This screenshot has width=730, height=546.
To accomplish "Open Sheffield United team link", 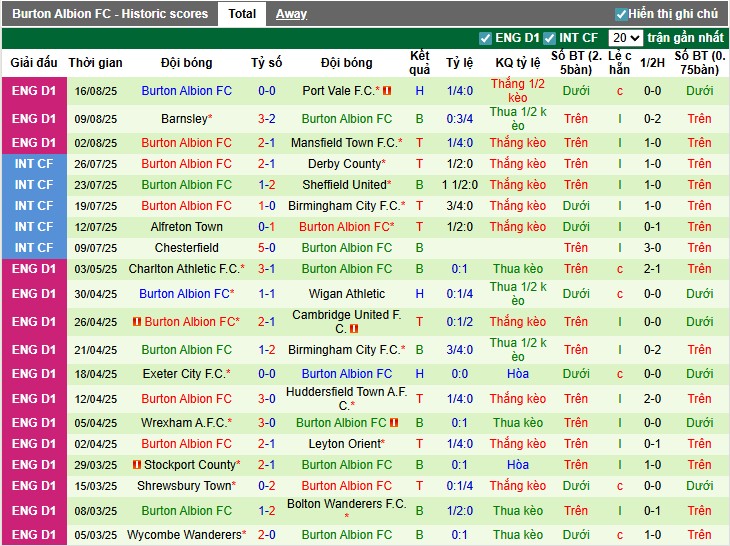I will [346, 185].
